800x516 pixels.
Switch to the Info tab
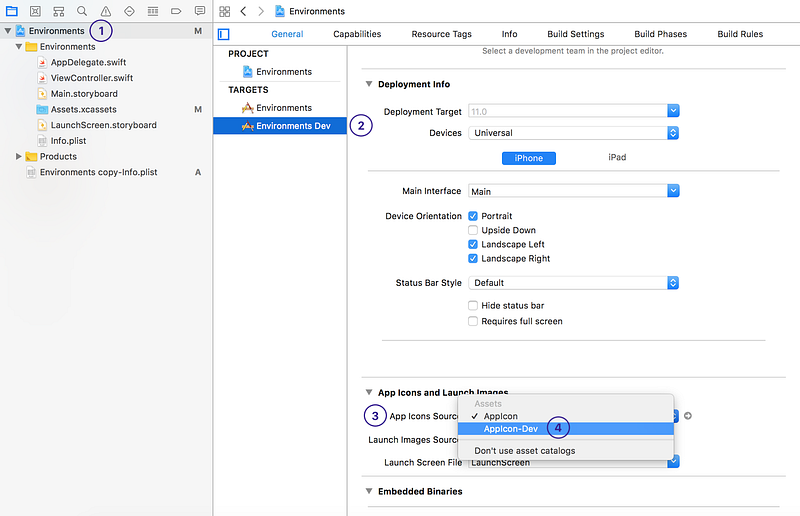[509, 34]
